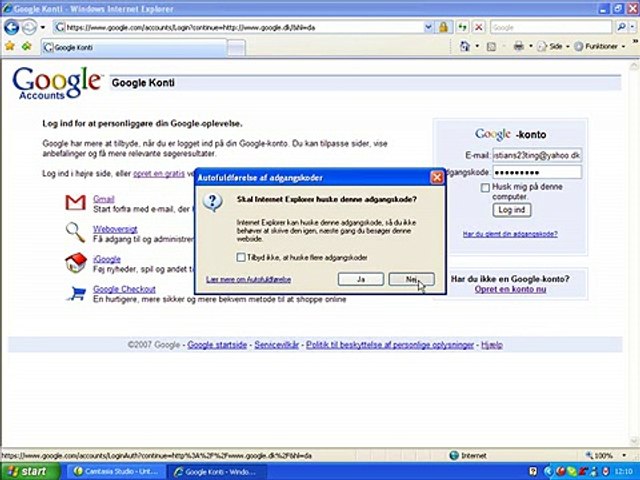Click the Google Accounts logo
Screen dimensions: 640x480
pyautogui.click(x=57, y=83)
